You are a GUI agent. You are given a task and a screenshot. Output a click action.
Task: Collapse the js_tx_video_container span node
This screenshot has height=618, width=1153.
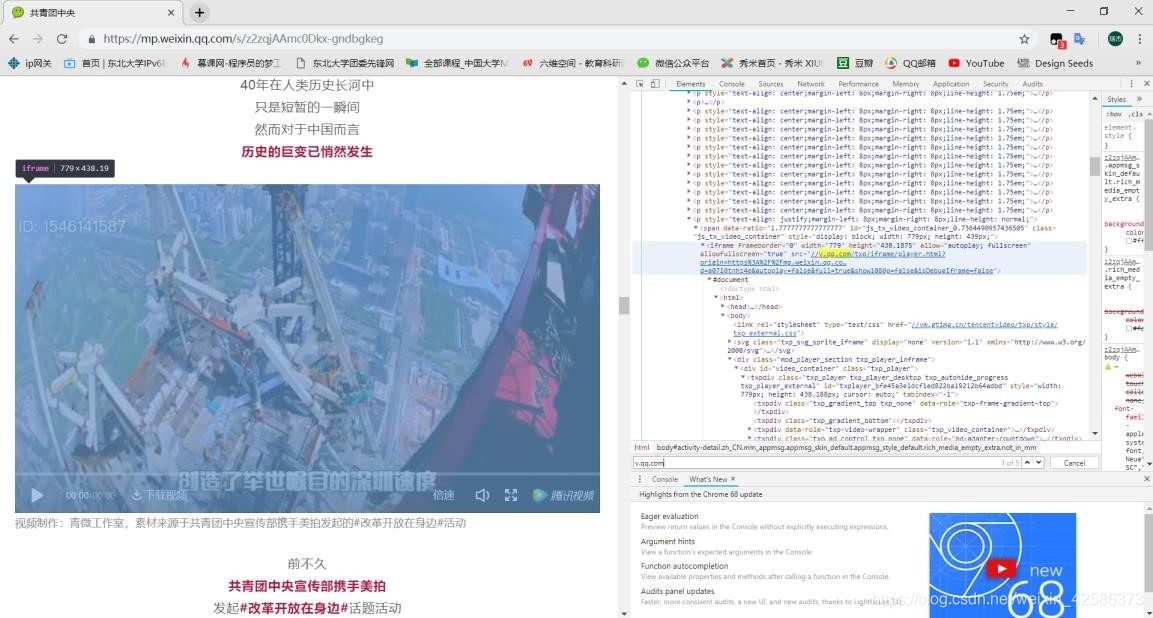pyautogui.click(x=696, y=228)
